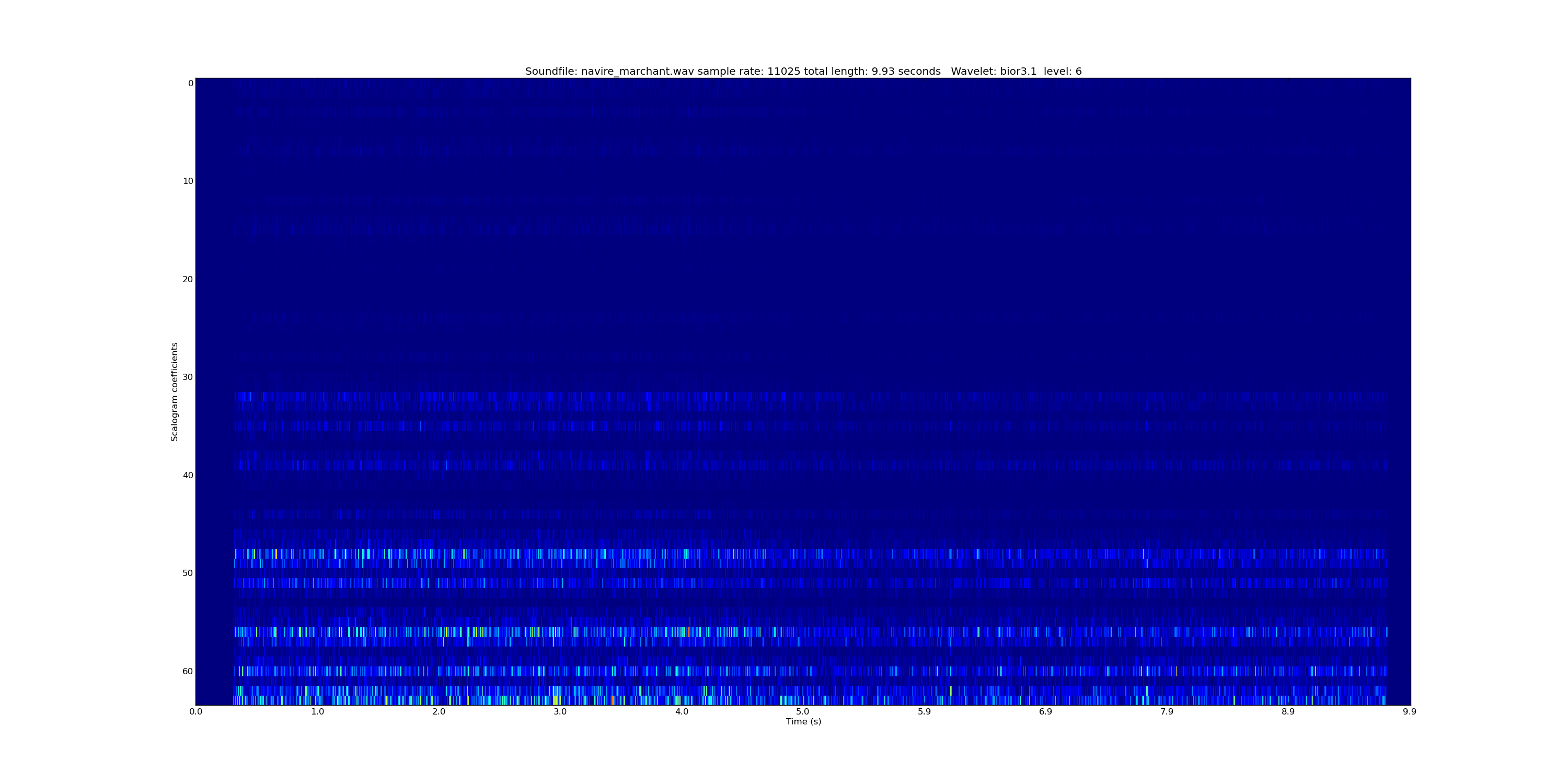1568x784 pixels.
Task: Select the 0.0 tick on the time axis
Action: 195,711
